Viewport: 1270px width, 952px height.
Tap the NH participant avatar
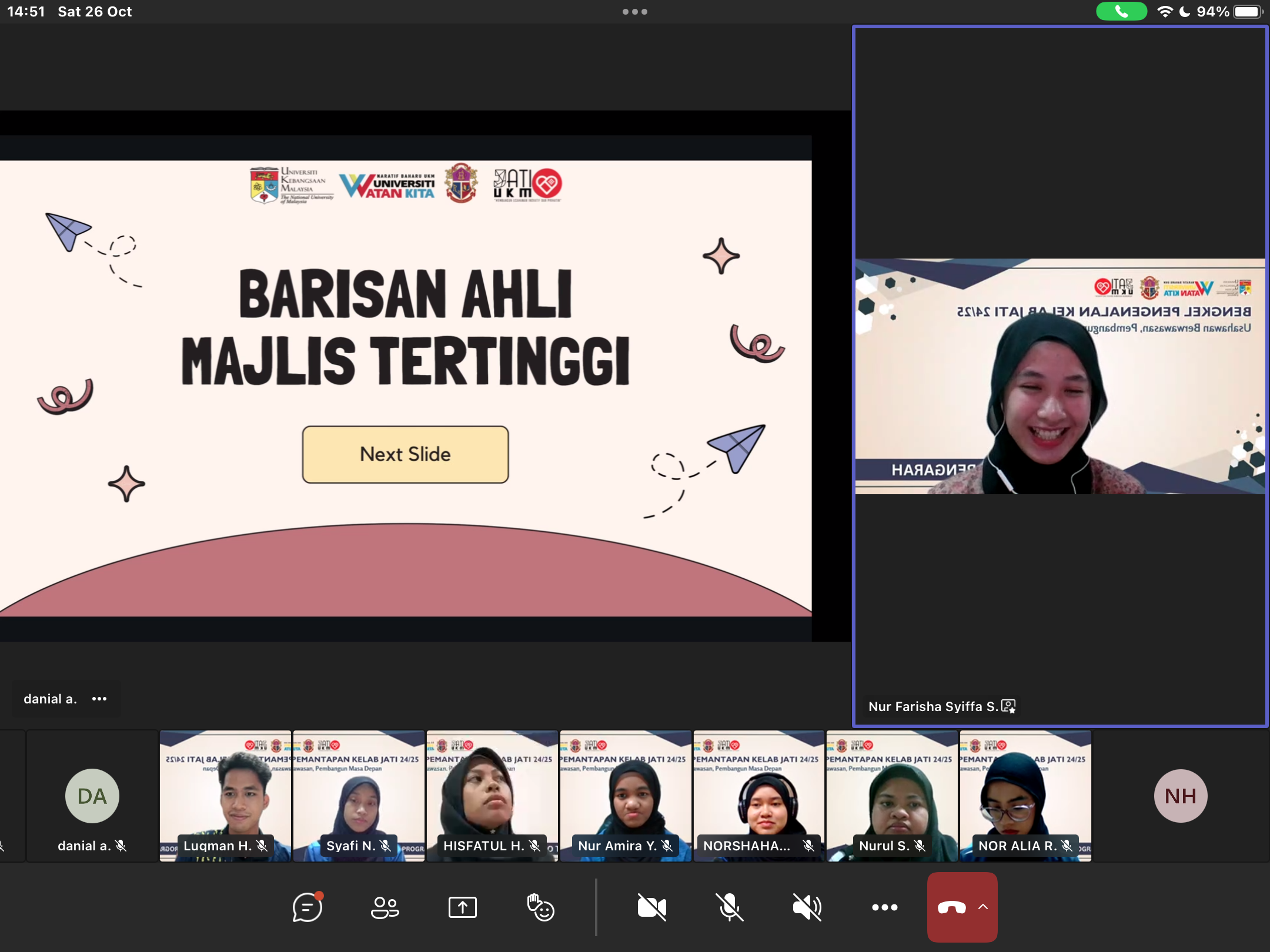1180,796
